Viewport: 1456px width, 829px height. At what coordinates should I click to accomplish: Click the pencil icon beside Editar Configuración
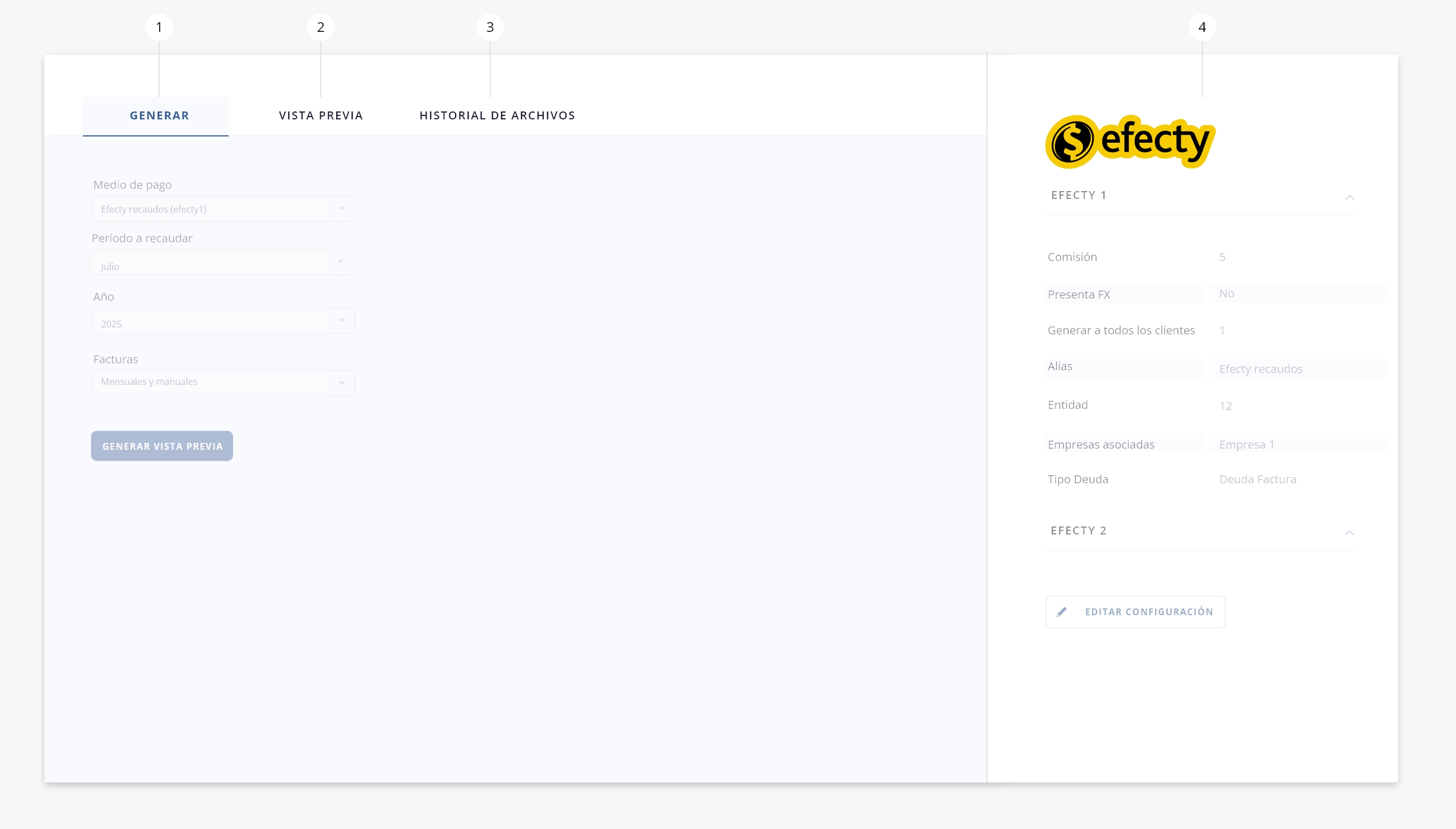coord(1061,612)
